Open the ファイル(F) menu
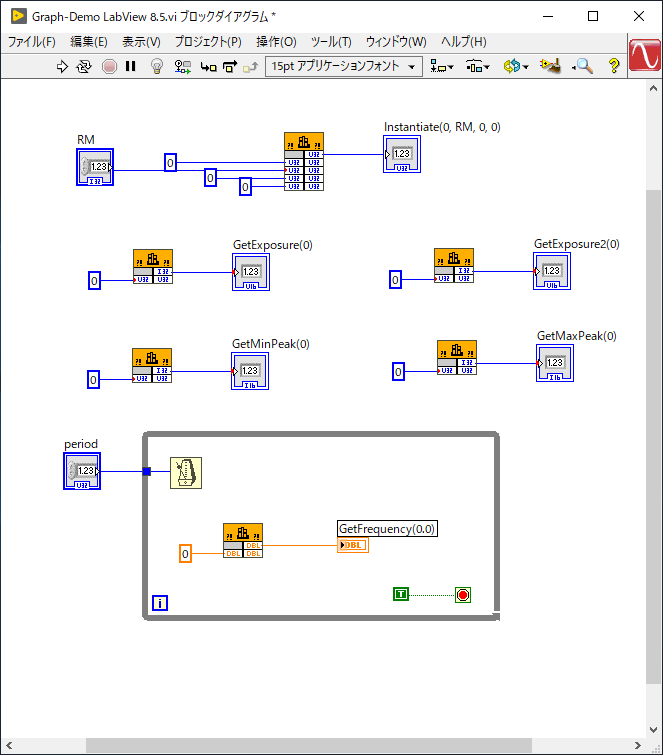This screenshot has height=755, width=663. [32, 42]
